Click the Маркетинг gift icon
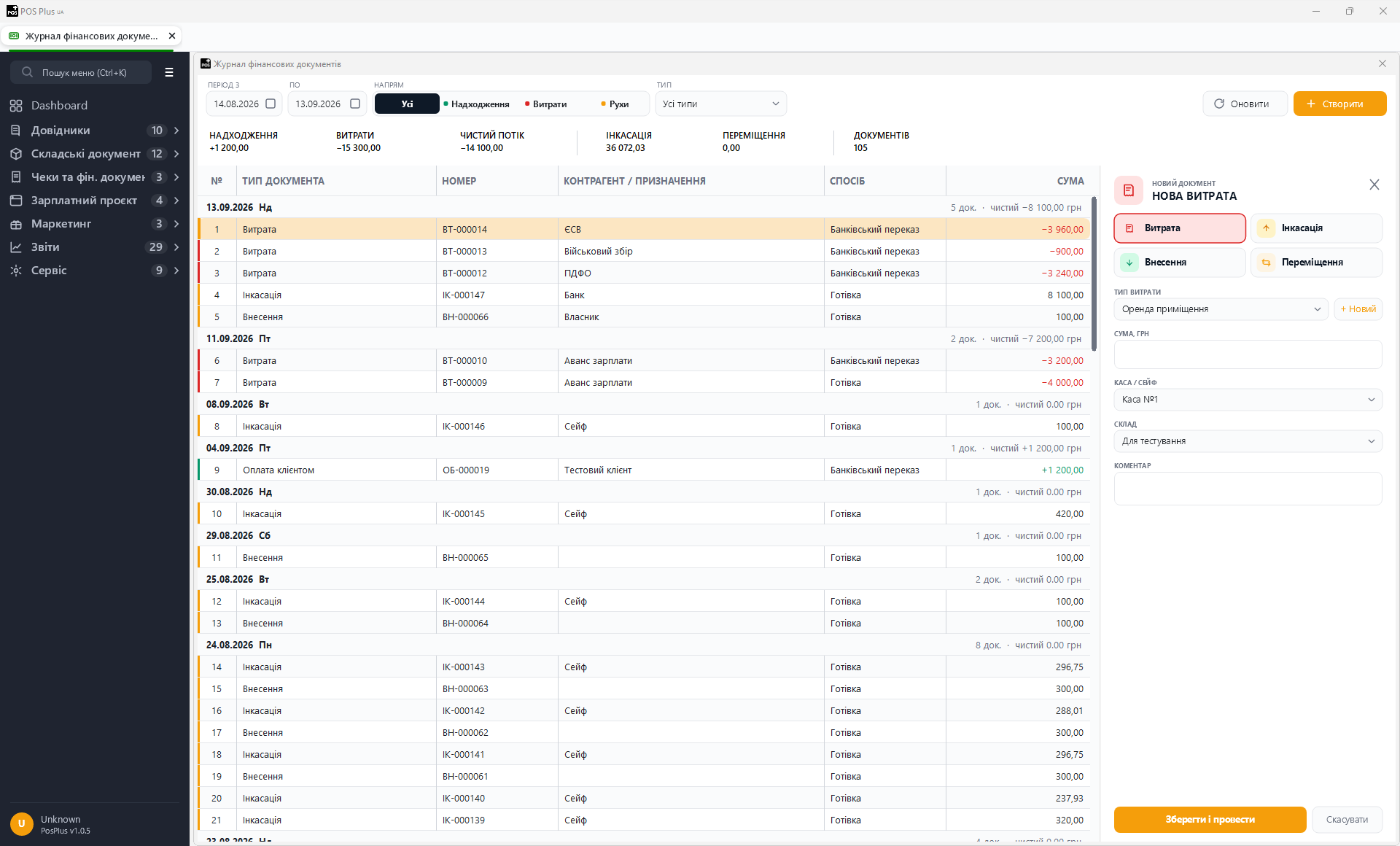The image size is (1400, 846). [x=16, y=224]
